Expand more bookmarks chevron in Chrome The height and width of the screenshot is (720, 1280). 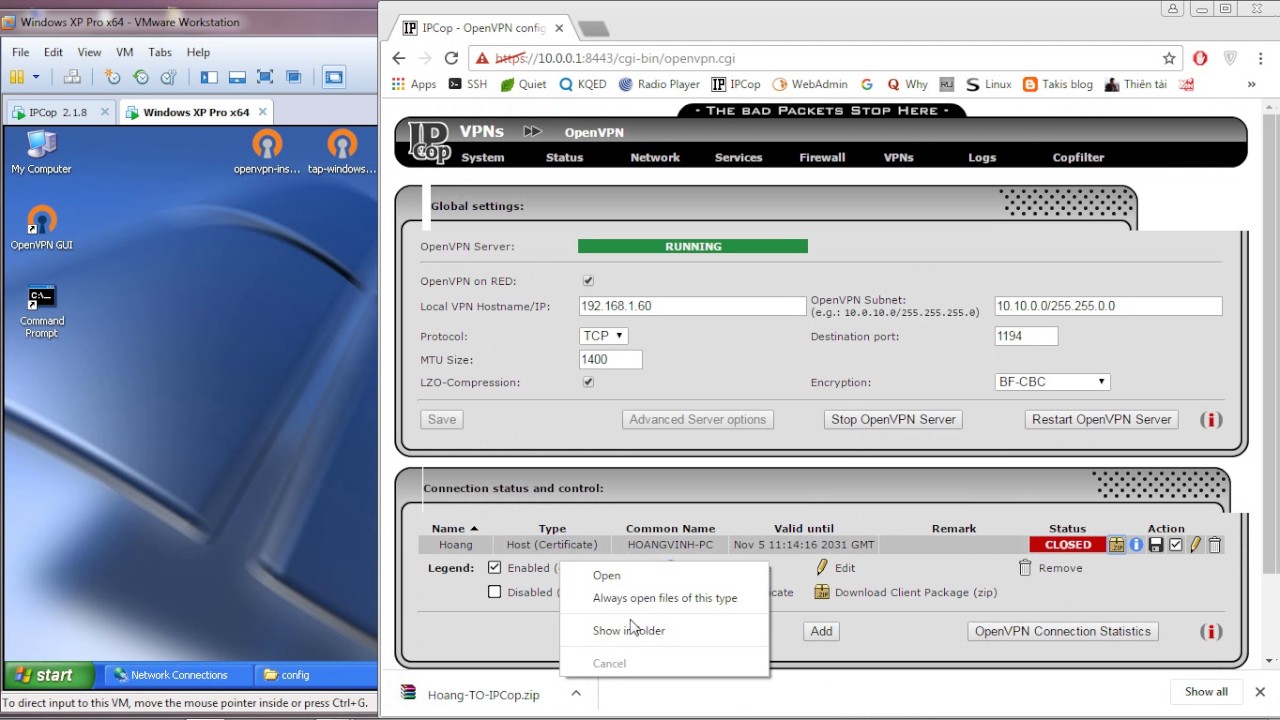[x=1251, y=85]
